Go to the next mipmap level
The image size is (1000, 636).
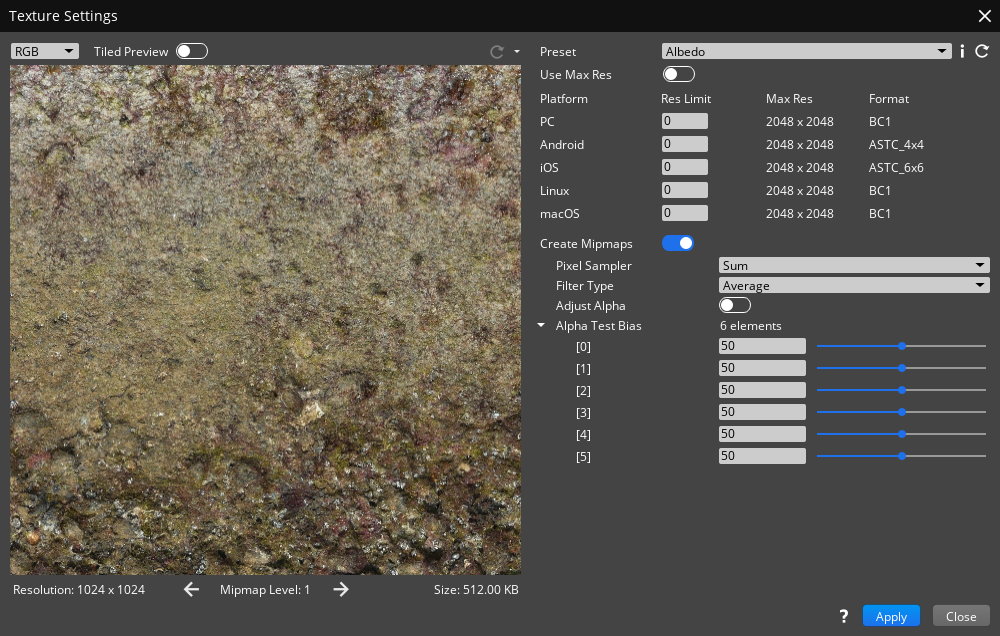pyautogui.click(x=341, y=590)
